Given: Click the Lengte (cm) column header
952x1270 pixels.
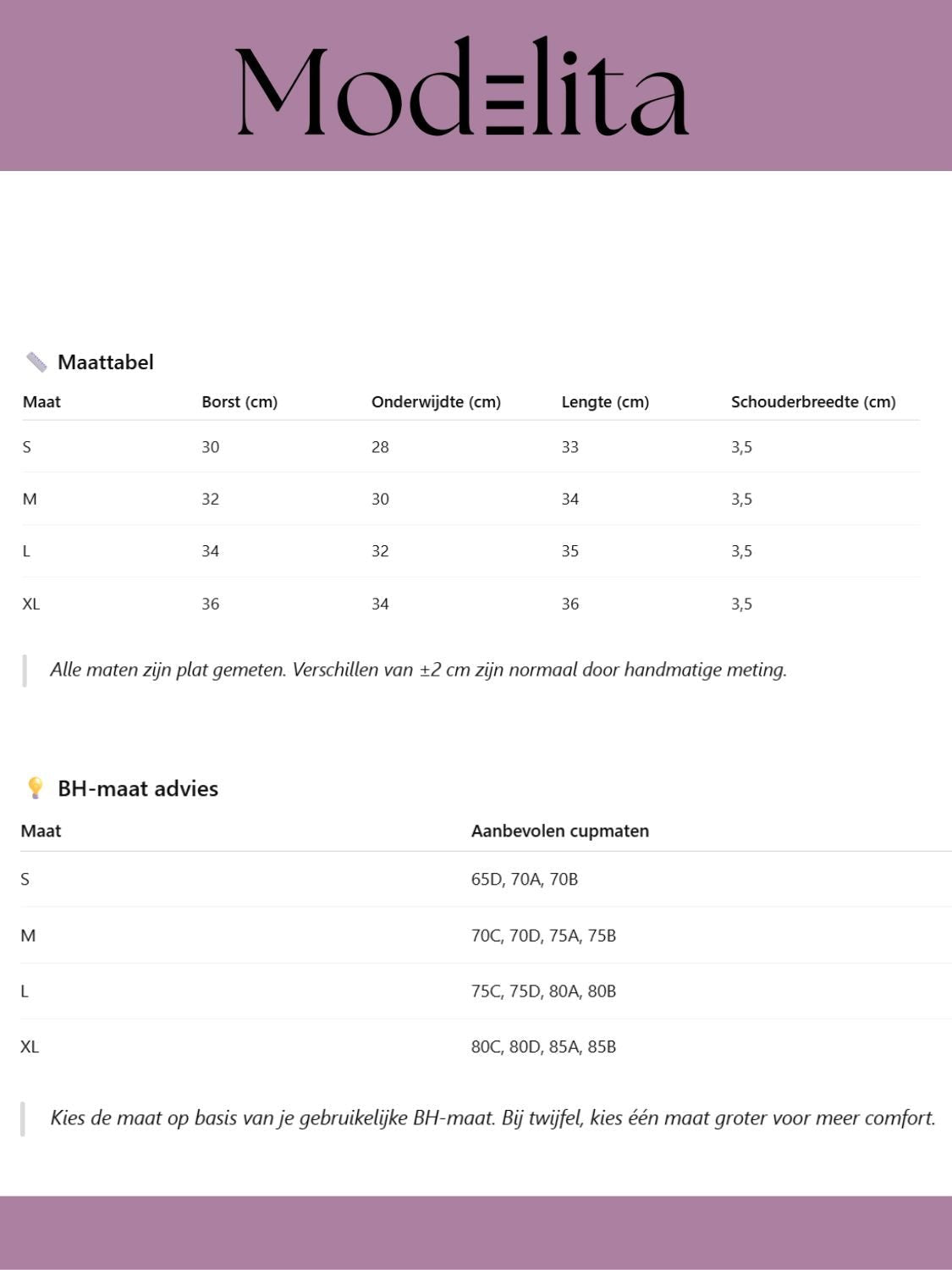Looking at the screenshot, I should [605, 402].
